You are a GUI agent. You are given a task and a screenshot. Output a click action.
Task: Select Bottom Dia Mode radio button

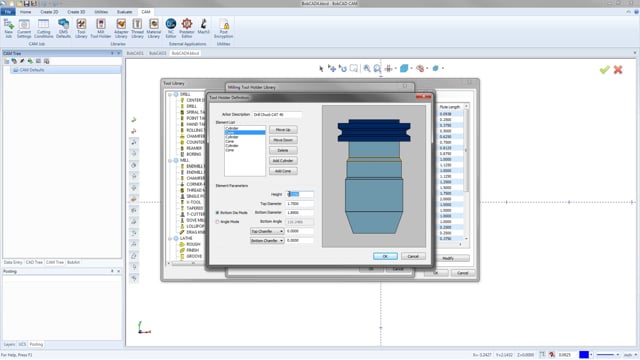pyautogui.click(x=217, y=213)
